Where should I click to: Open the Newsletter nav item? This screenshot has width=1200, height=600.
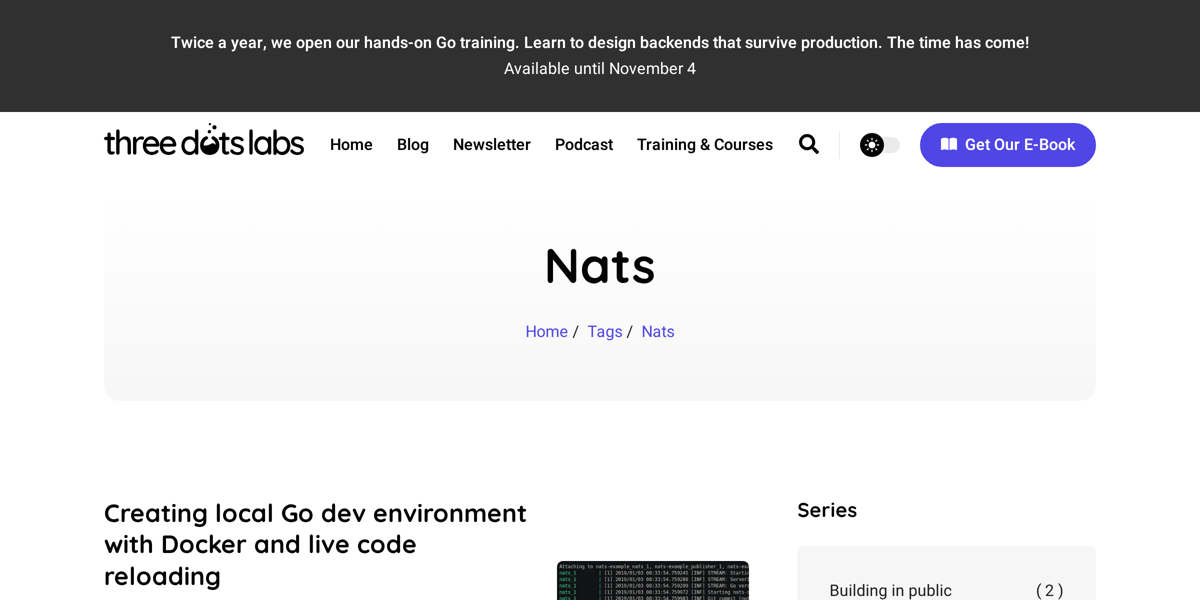click(x=492, y=144)
